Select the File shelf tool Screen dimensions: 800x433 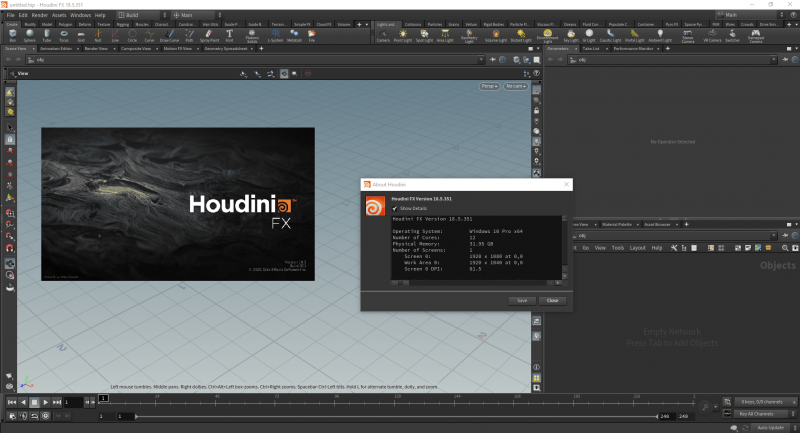coord(312,35)
